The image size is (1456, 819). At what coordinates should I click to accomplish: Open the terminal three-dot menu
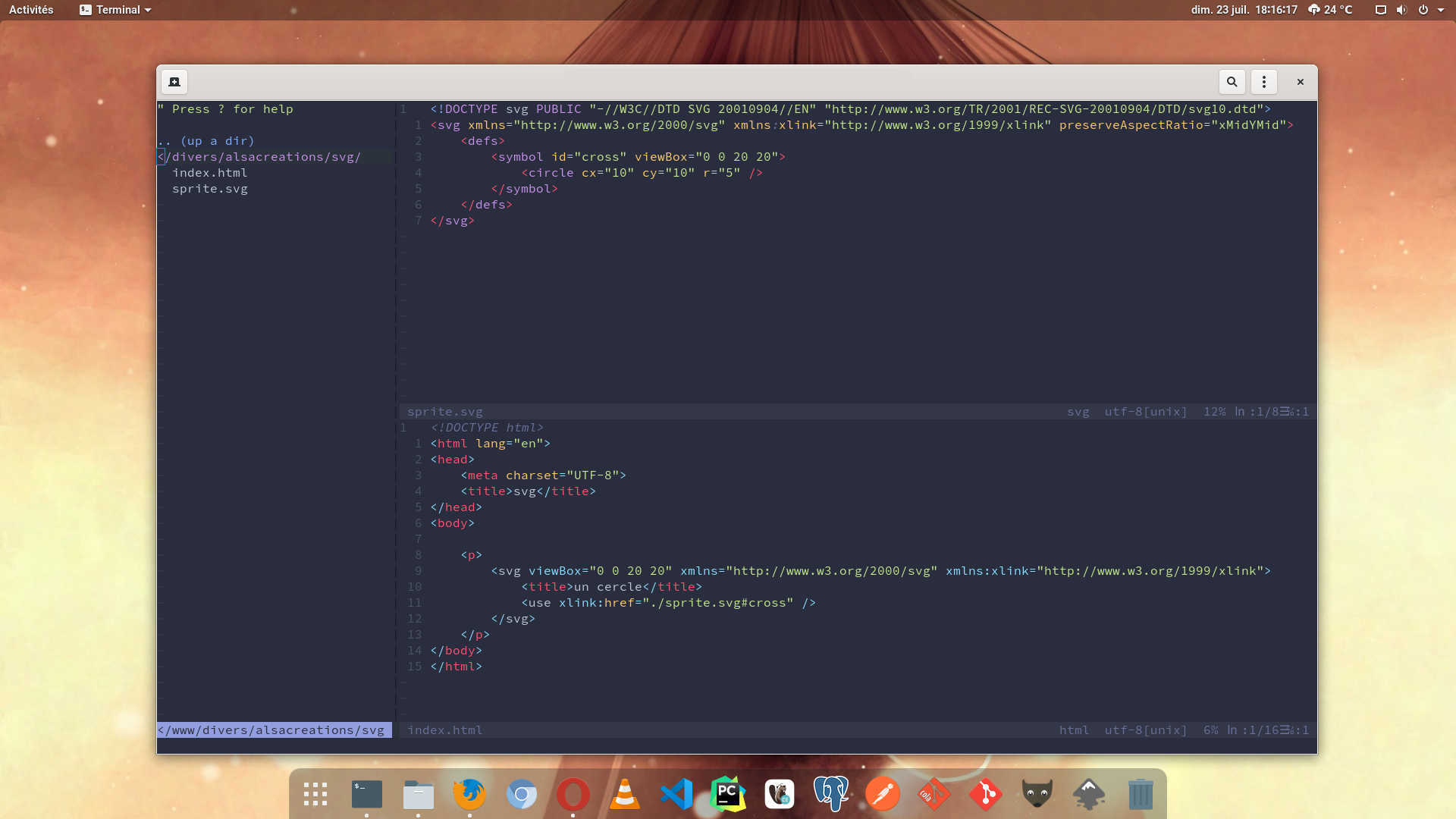point(1263,82)
